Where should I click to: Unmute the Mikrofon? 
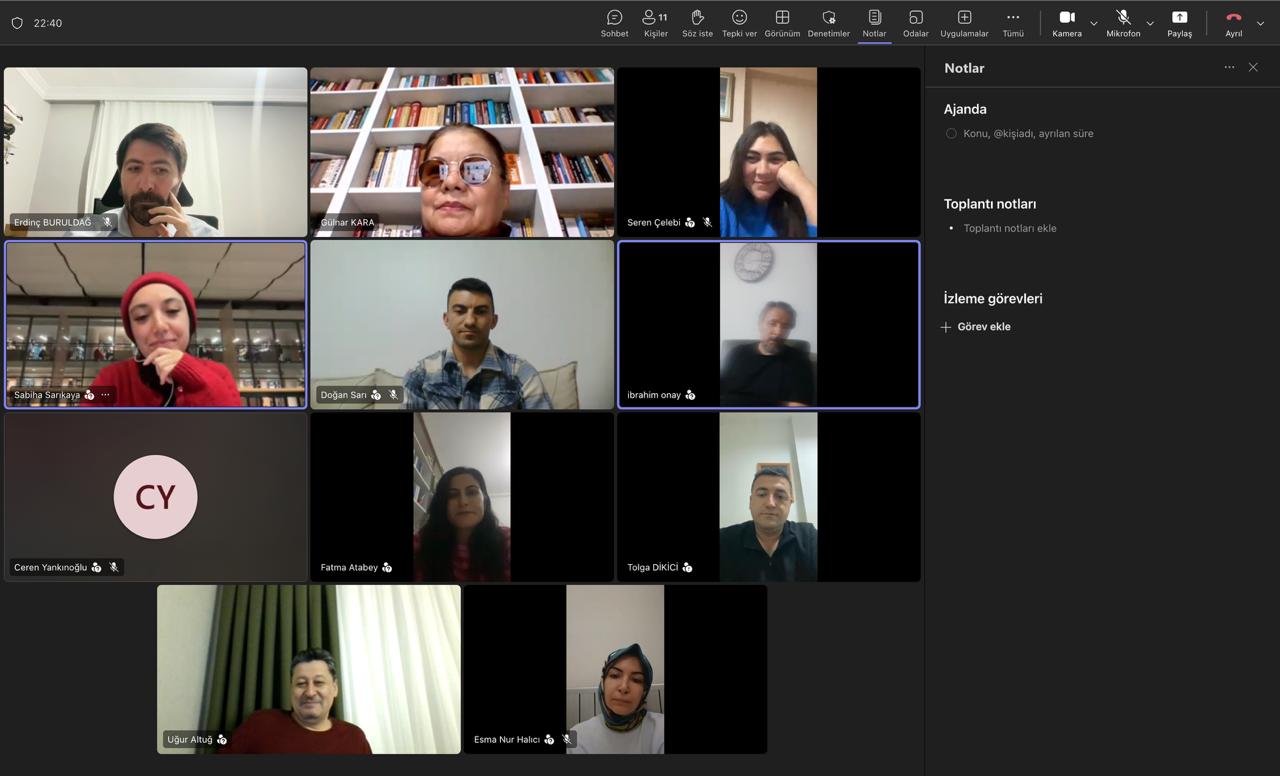click(1123, 23)
